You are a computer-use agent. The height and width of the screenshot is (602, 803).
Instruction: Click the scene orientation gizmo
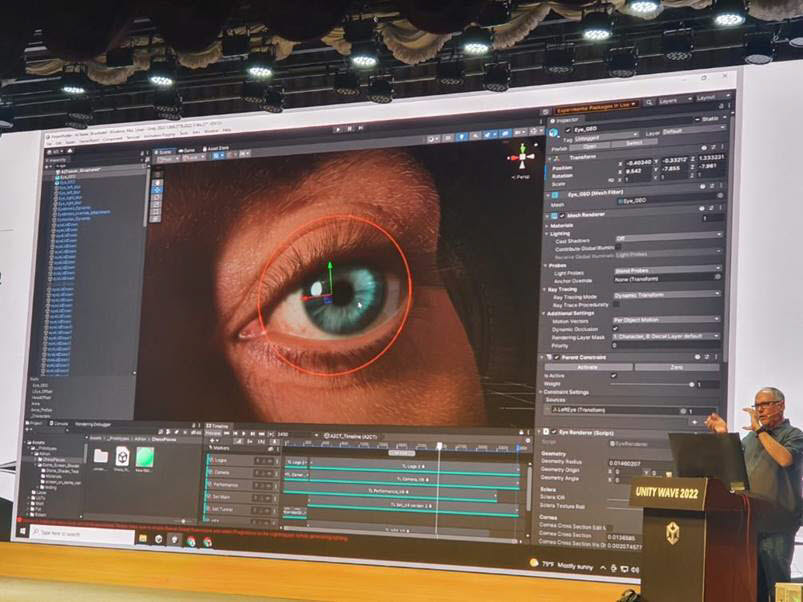coord(521,158)
